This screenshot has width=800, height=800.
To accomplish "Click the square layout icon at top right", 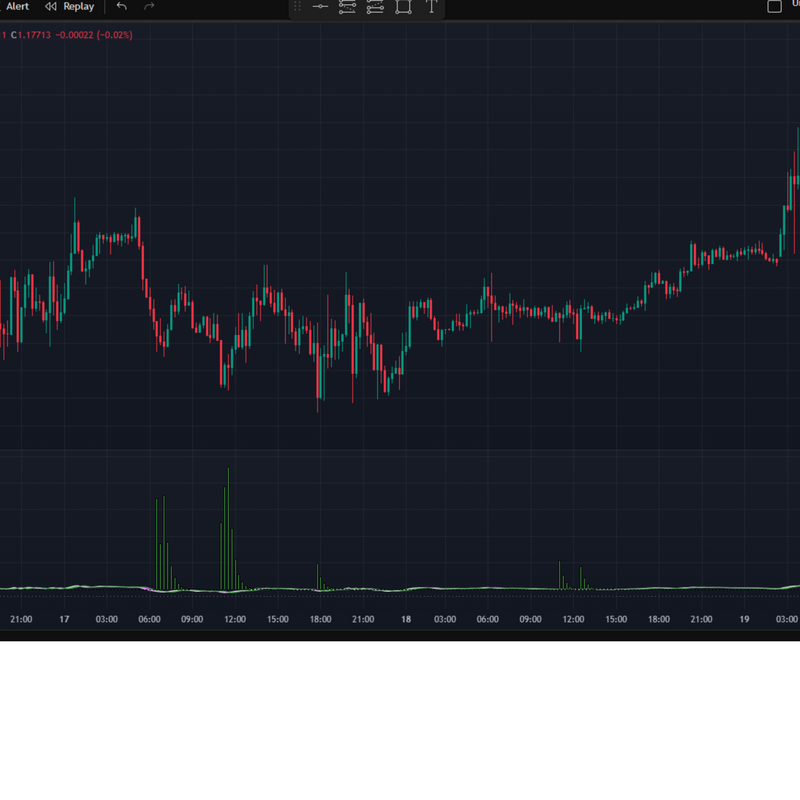I will tap(774, 7).
